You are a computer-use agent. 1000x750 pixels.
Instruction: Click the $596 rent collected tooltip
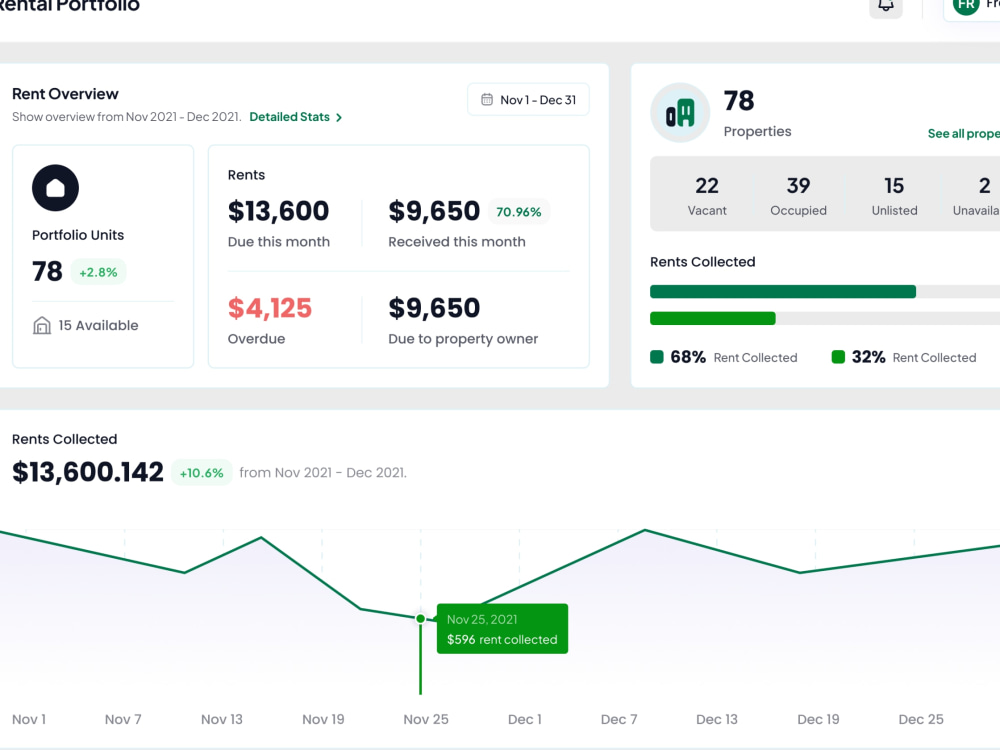coord(502,629)
